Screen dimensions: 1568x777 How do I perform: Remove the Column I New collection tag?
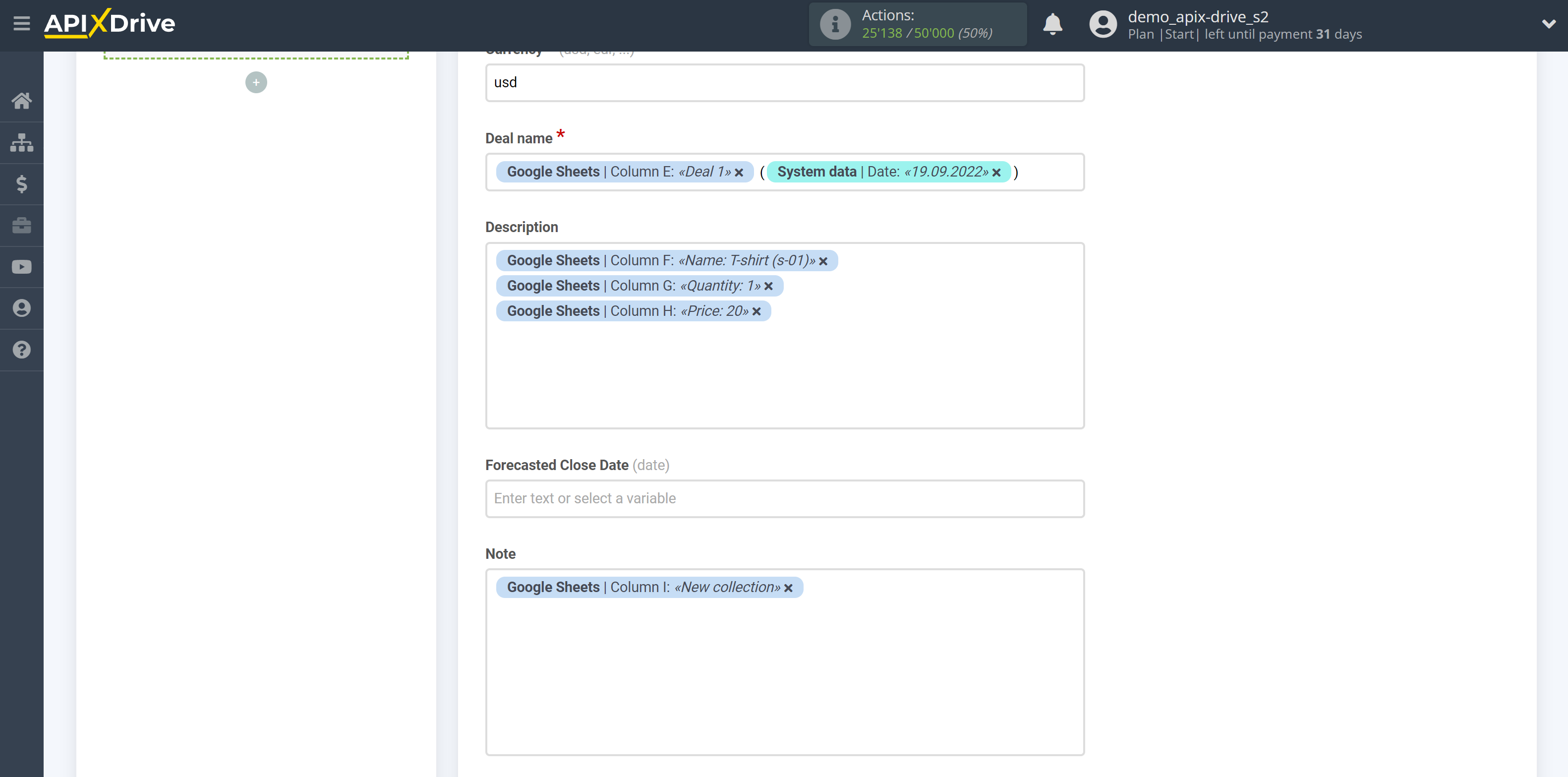[788, 588]
